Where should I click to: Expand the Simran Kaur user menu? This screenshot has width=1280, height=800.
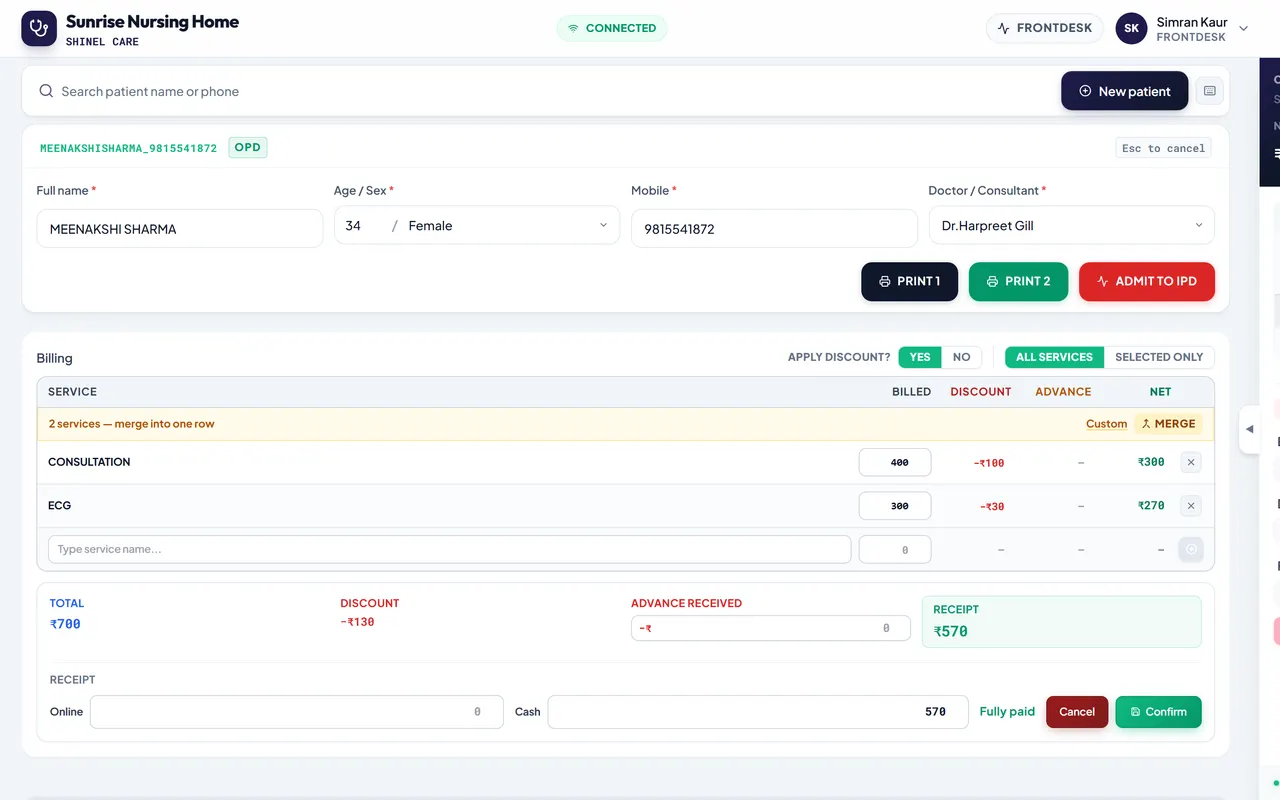pos(1244,28)
